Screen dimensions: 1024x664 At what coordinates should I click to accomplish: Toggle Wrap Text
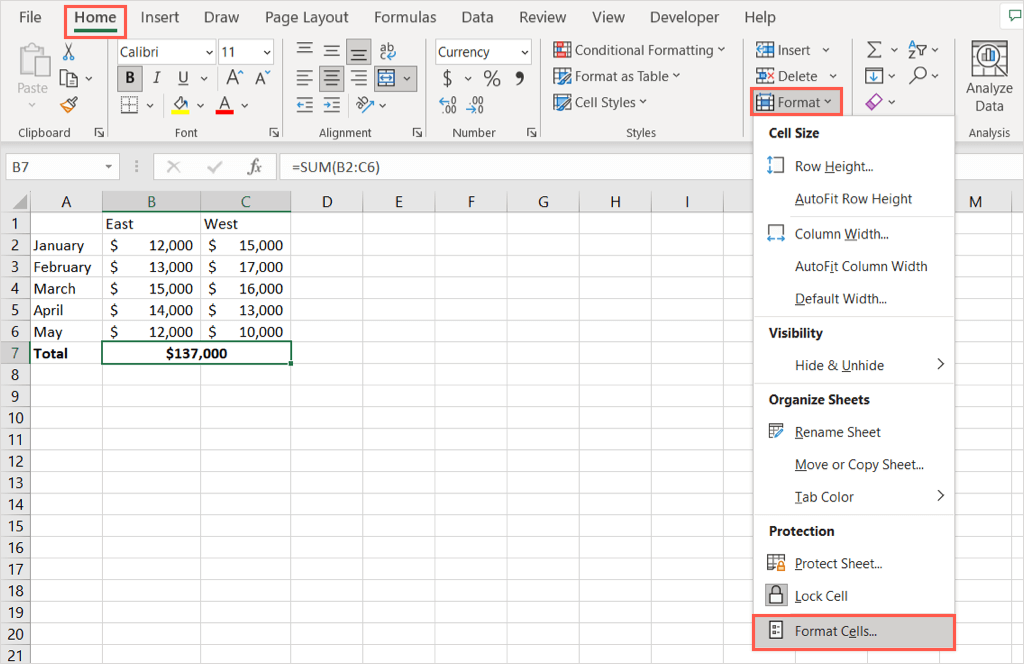tap(387, 50)
